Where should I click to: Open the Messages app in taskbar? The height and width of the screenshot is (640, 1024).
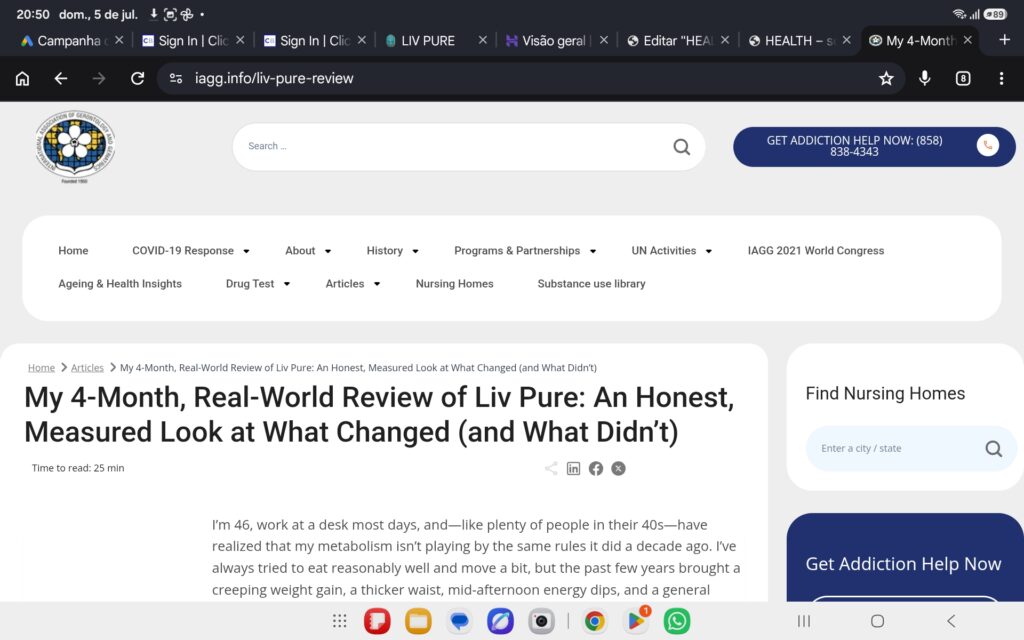459,621
